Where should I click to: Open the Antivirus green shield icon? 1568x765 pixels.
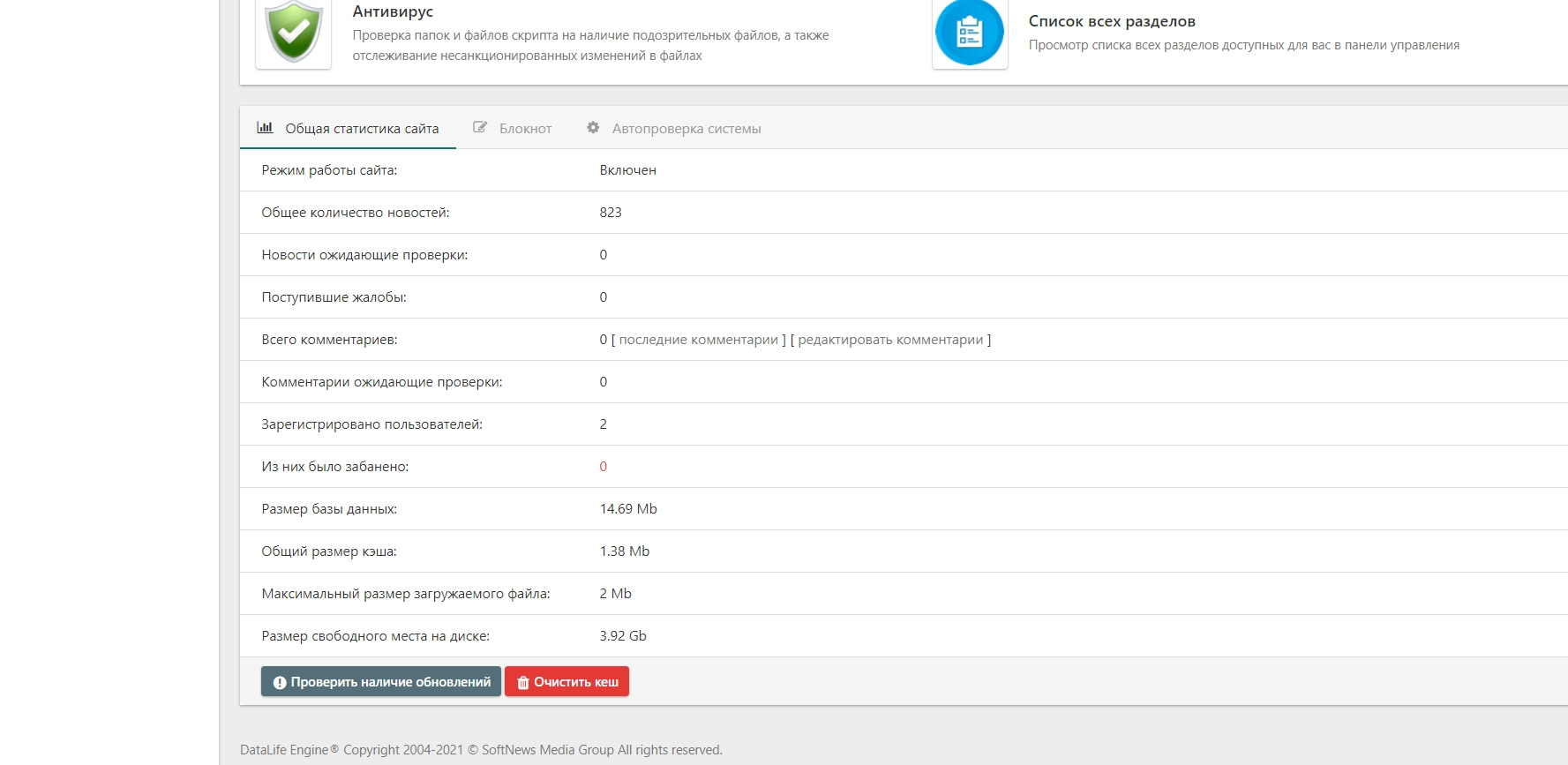[294, 33]
